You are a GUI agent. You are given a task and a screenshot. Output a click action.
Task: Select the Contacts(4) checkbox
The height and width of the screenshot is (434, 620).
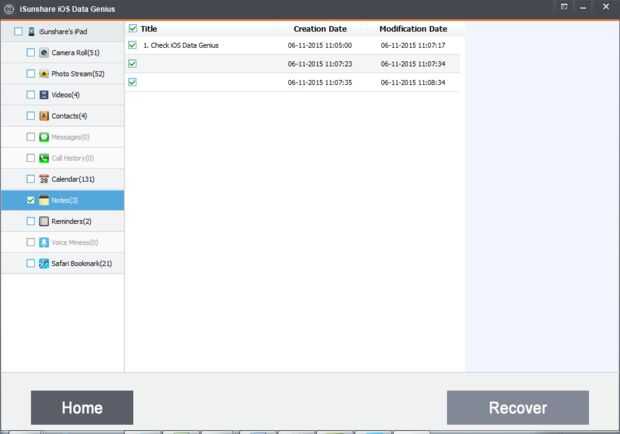click(30, 116)
